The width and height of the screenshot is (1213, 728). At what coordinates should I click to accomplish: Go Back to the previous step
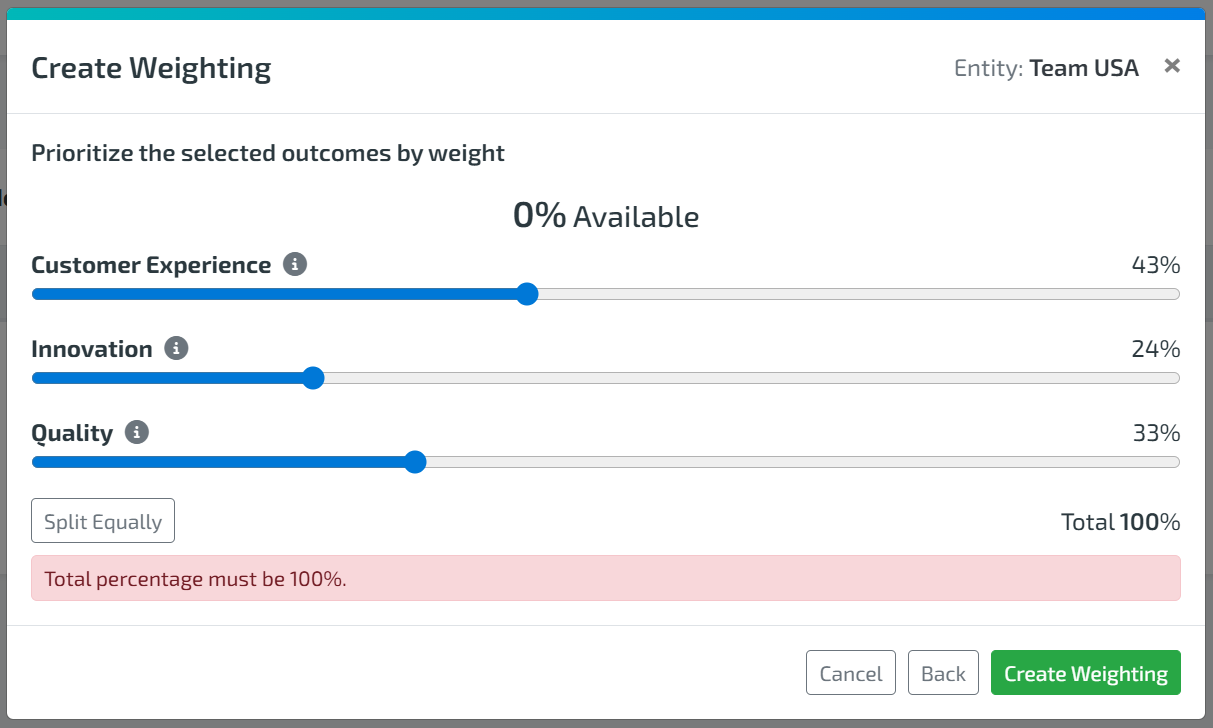(x=942, y=673)
